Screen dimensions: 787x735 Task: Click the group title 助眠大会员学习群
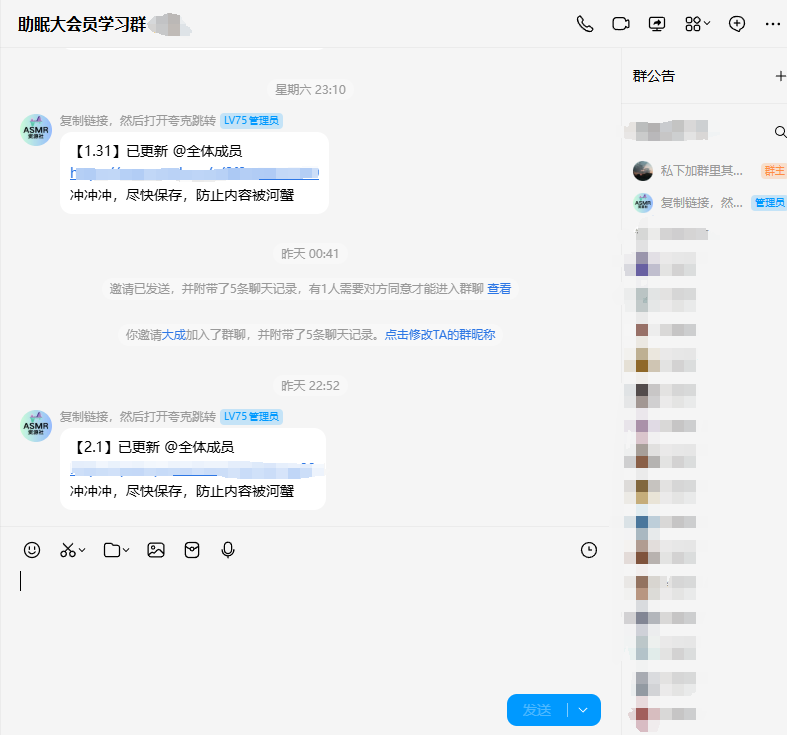pos(82,24)
